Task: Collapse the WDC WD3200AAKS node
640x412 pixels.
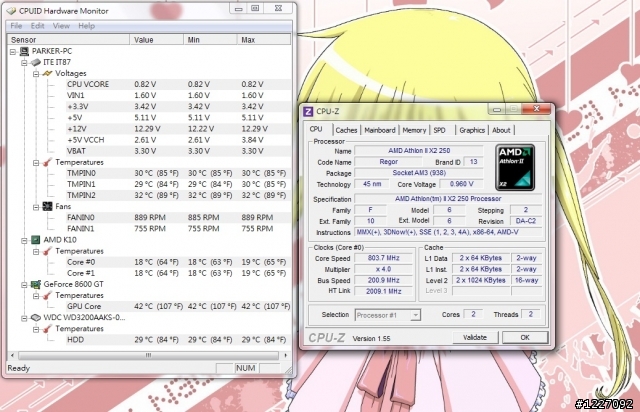Action: (x=24, y=318)
